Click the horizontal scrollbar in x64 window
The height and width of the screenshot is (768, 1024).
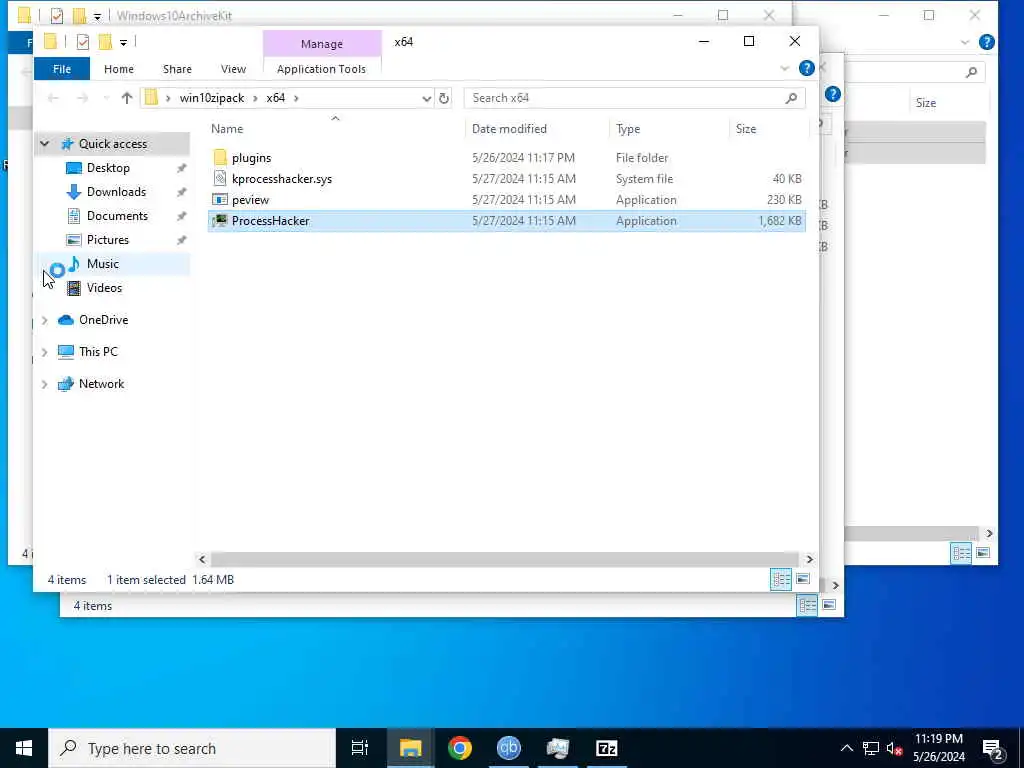504,560
